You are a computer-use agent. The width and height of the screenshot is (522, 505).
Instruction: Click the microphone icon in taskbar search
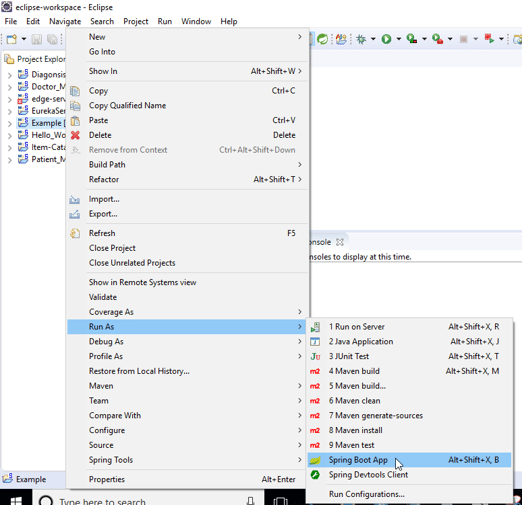pyautogui.click(x=251, y=500)
